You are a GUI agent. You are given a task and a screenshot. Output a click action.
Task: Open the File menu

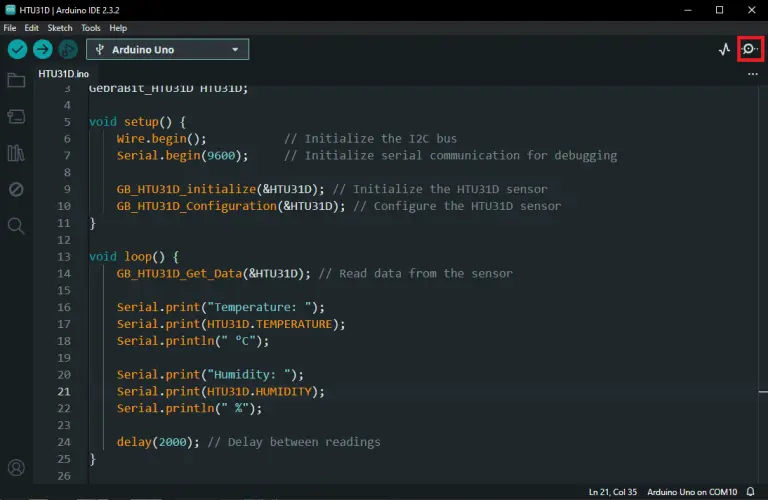pyautogui.click(x=10, y=28)
